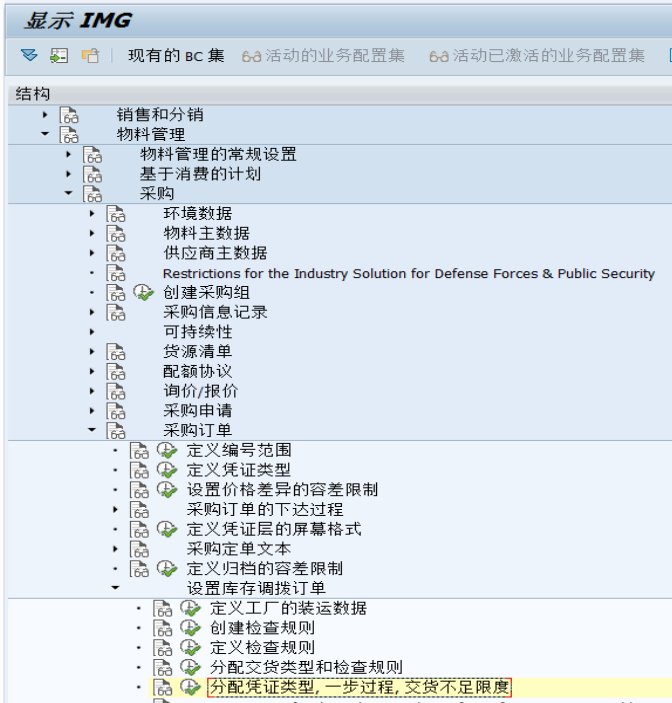Image resolution: width=672 pixels, height=703 pixels.
Task: Open documentation icon for 定义编号范围
Action: tap(139, 450)
